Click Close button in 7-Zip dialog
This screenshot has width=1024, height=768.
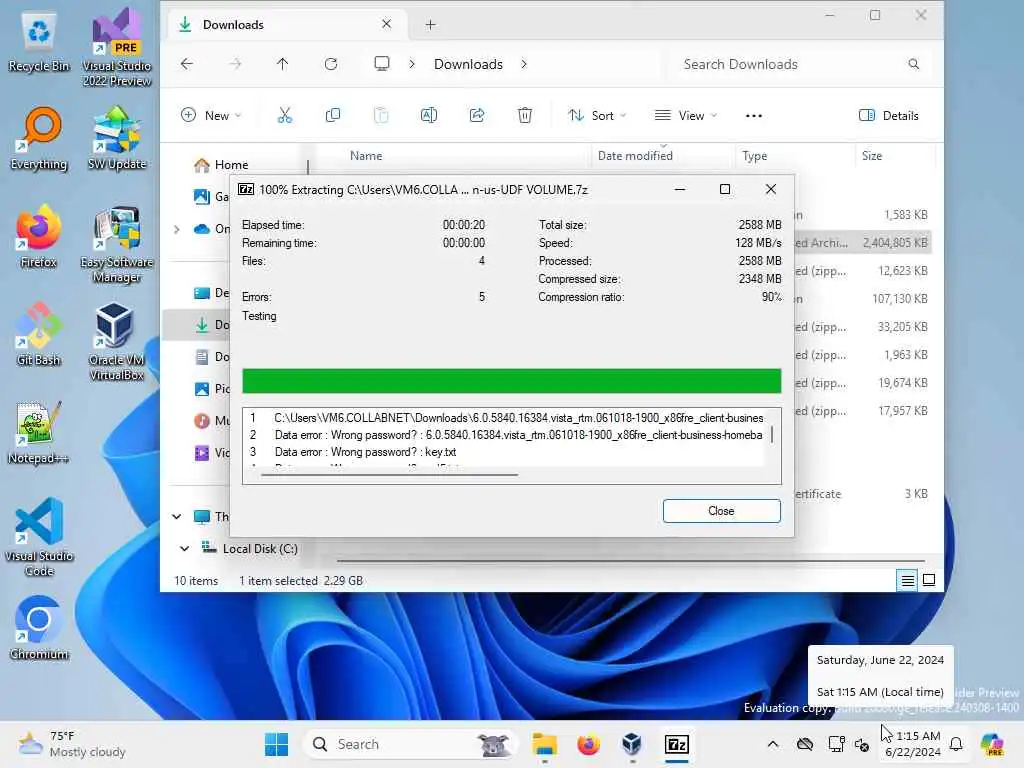pyautogui.click(x=721, y=511)
